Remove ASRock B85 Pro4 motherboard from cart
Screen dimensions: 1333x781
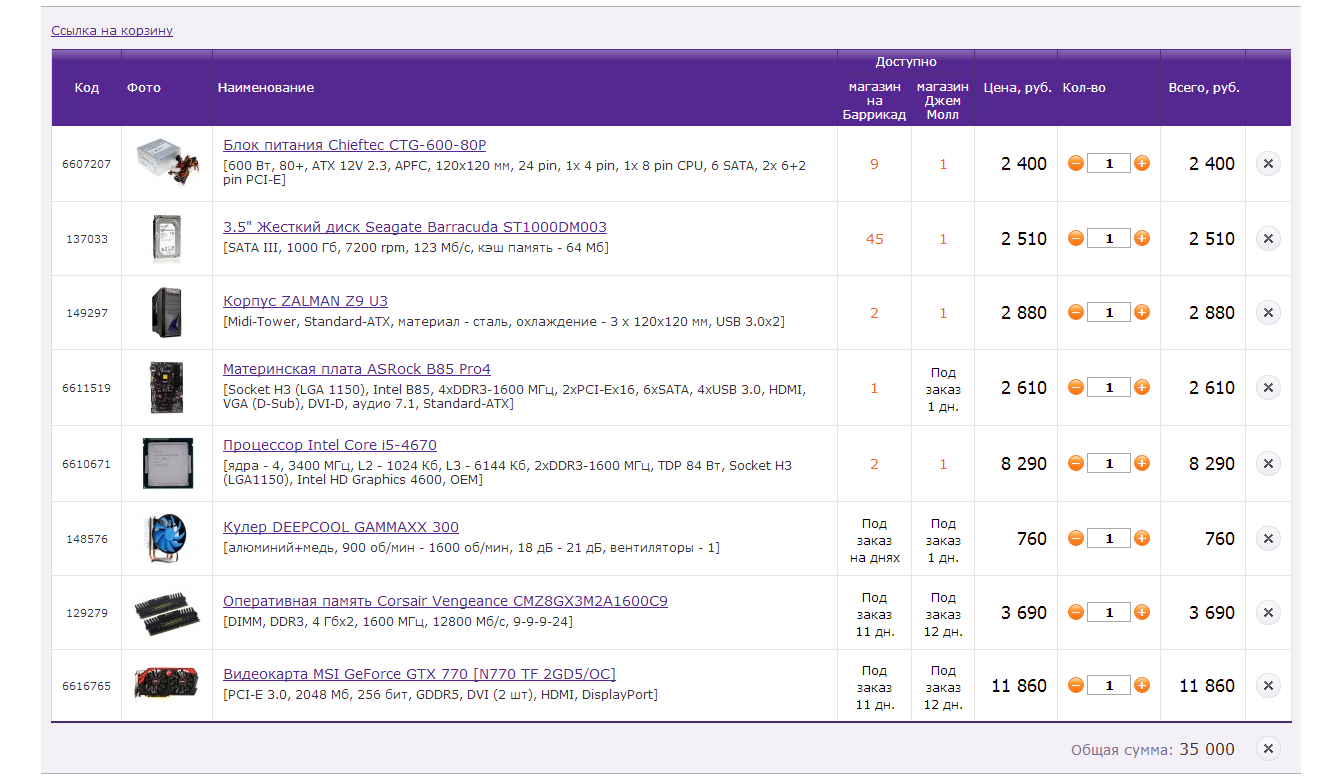[x=1268, y=387]
